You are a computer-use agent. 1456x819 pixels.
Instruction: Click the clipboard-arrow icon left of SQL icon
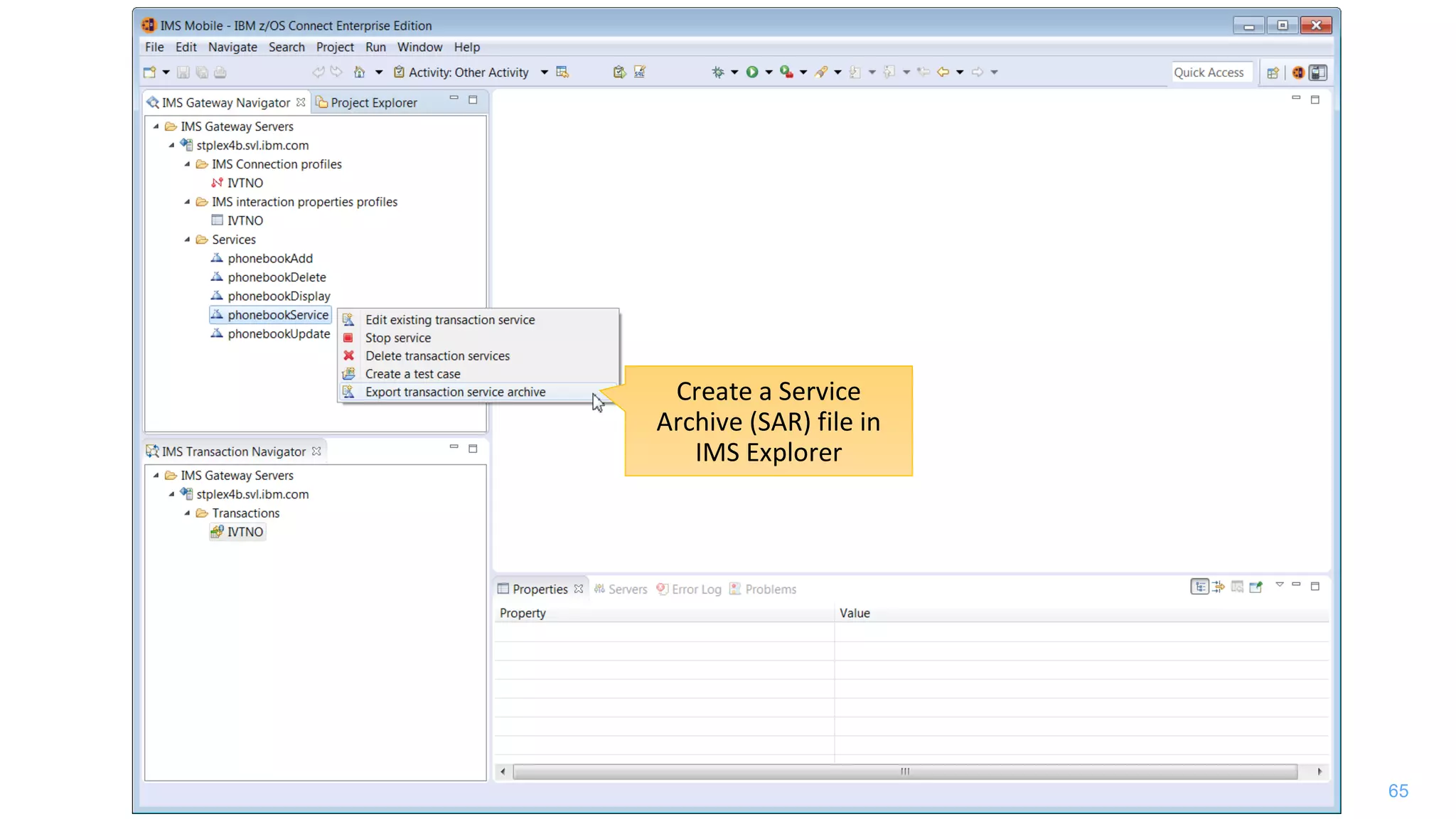(x=619, y=72)
